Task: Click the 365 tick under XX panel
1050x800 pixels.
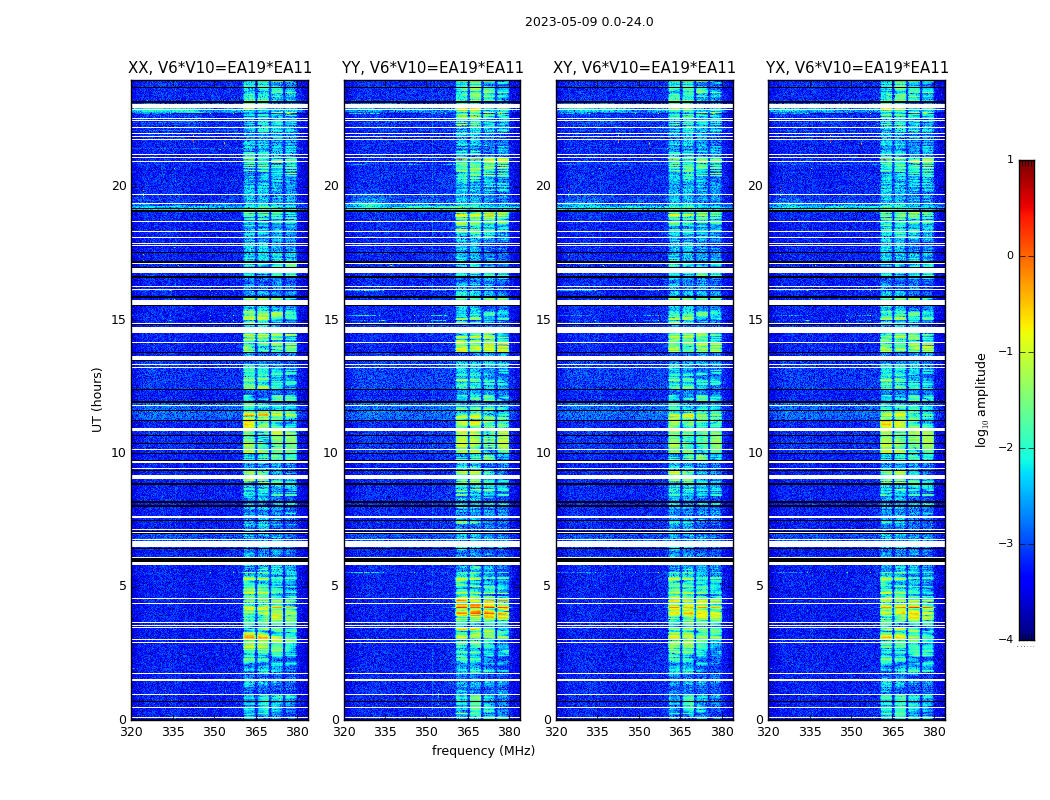Action: [256, 732]
